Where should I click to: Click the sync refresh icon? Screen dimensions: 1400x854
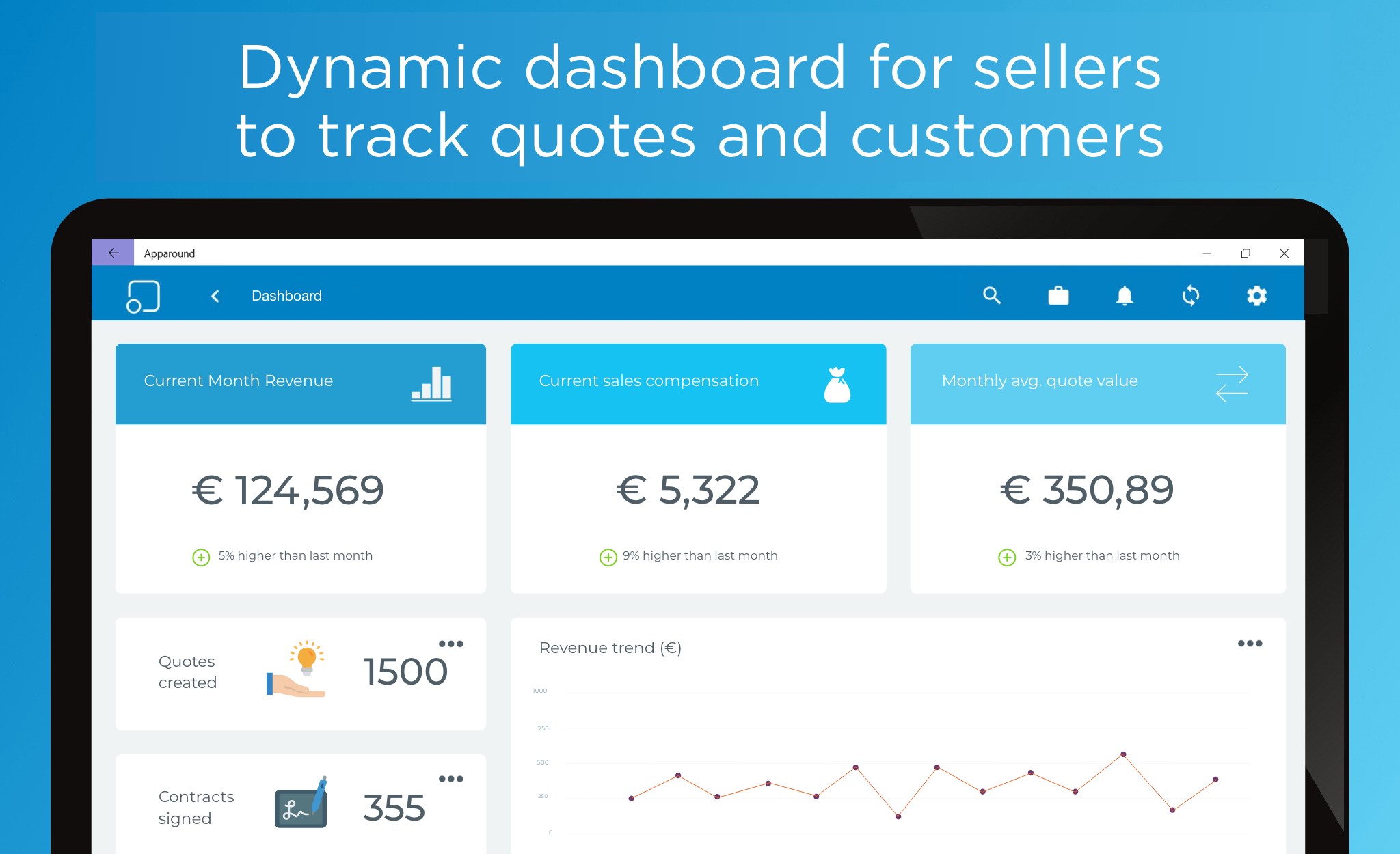click(x=1190, y=295)
